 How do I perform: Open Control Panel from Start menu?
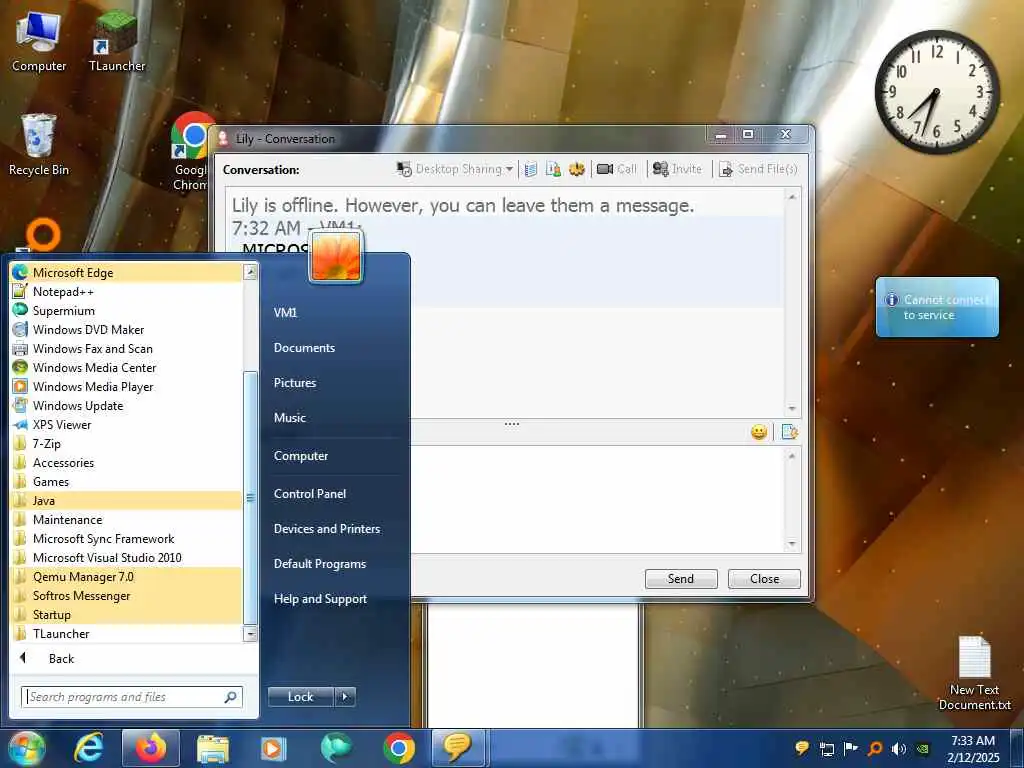(x=310, y=494)
